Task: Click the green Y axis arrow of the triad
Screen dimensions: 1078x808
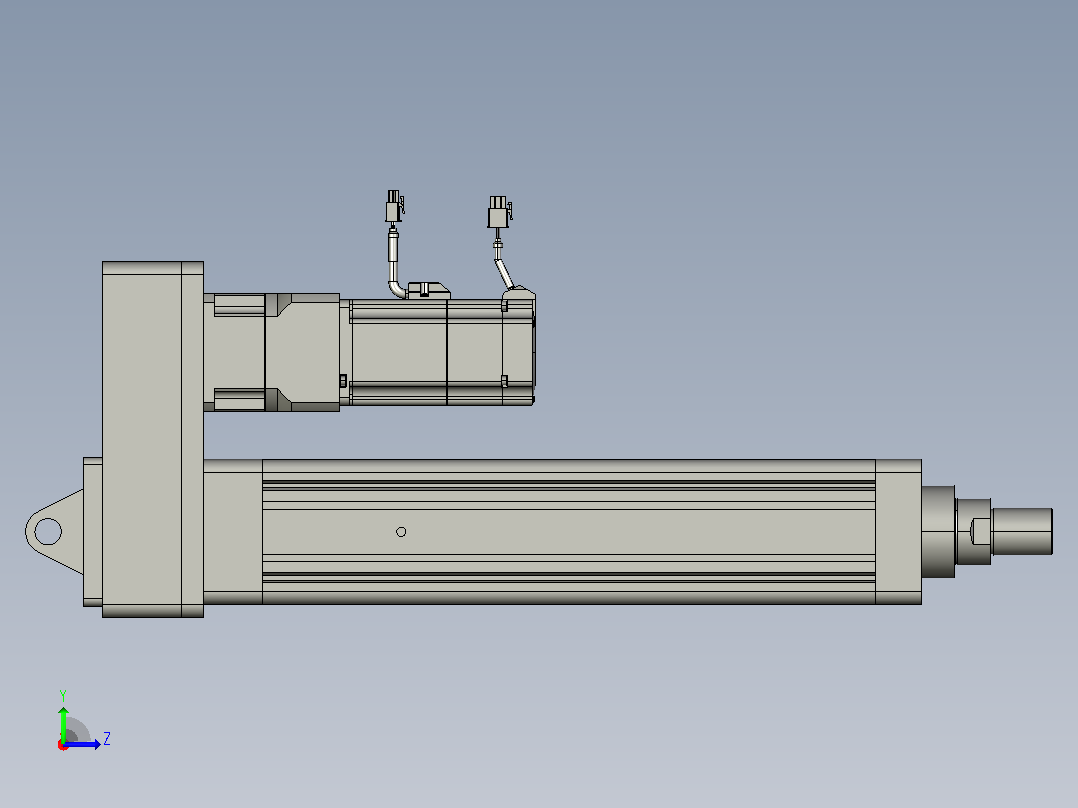Action: (x=63, y=723)
